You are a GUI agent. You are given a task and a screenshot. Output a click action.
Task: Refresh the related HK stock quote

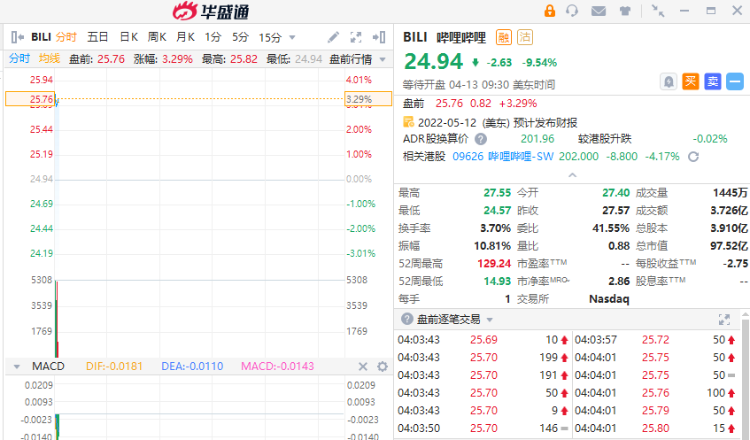pyautogui.click(x=693, y=156)
